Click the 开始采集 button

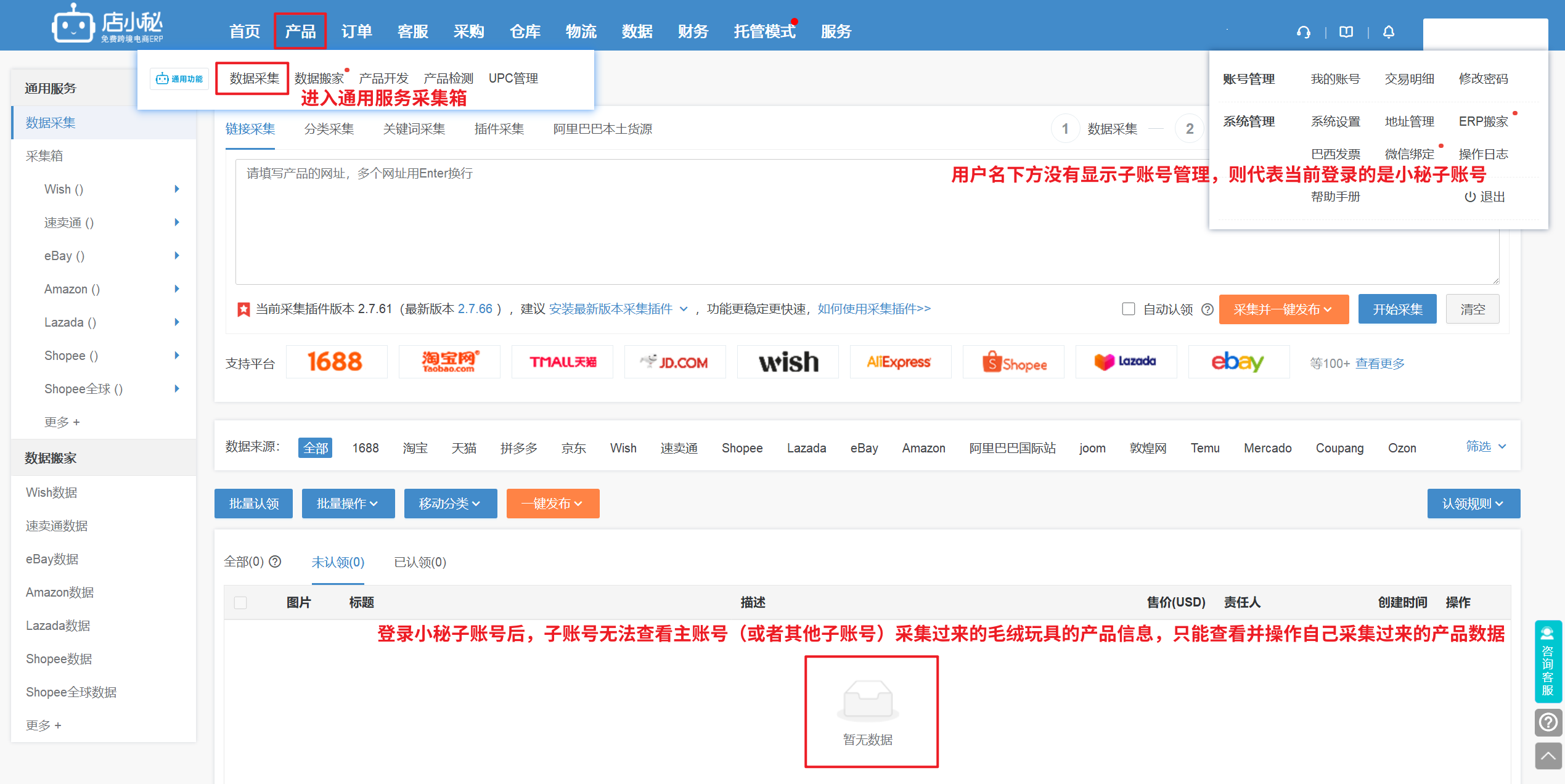pos(1397,309)
